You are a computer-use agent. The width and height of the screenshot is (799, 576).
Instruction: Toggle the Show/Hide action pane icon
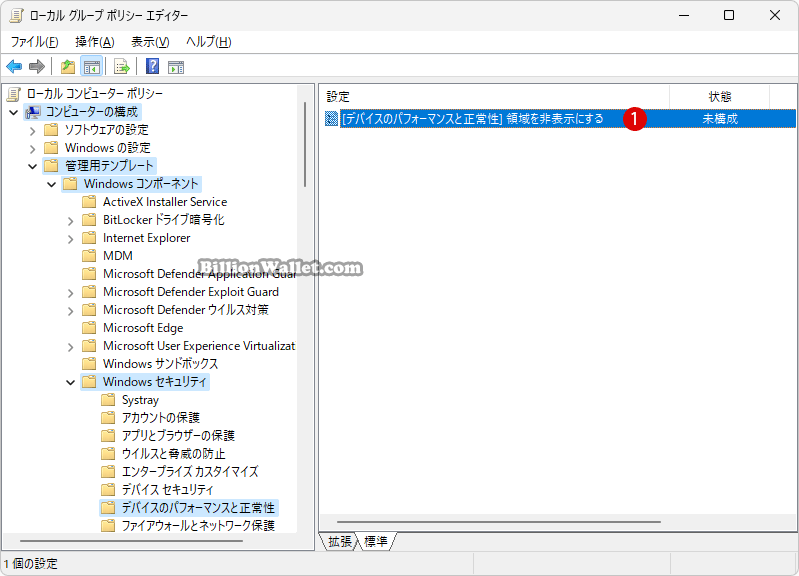click(x=176, y=67)
